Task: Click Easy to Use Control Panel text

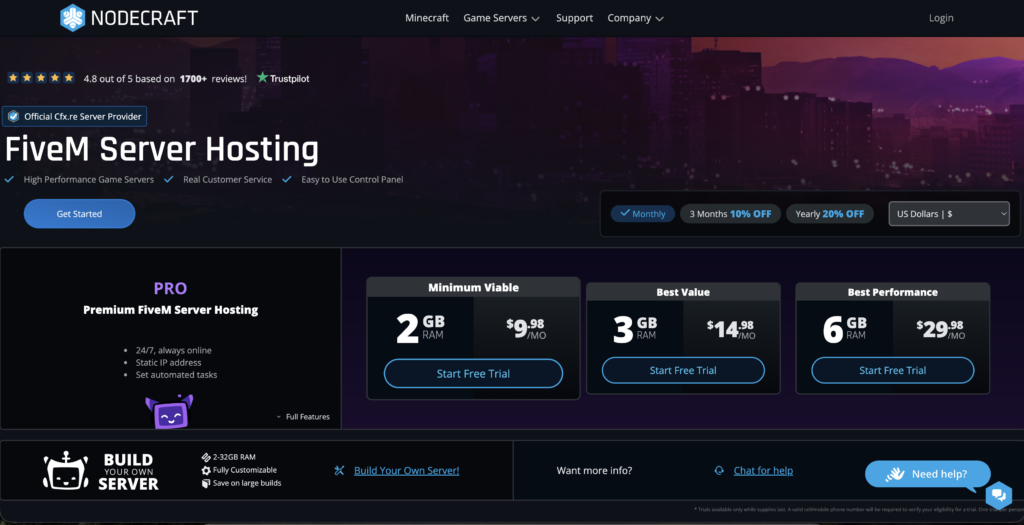Action: (352, 179)
